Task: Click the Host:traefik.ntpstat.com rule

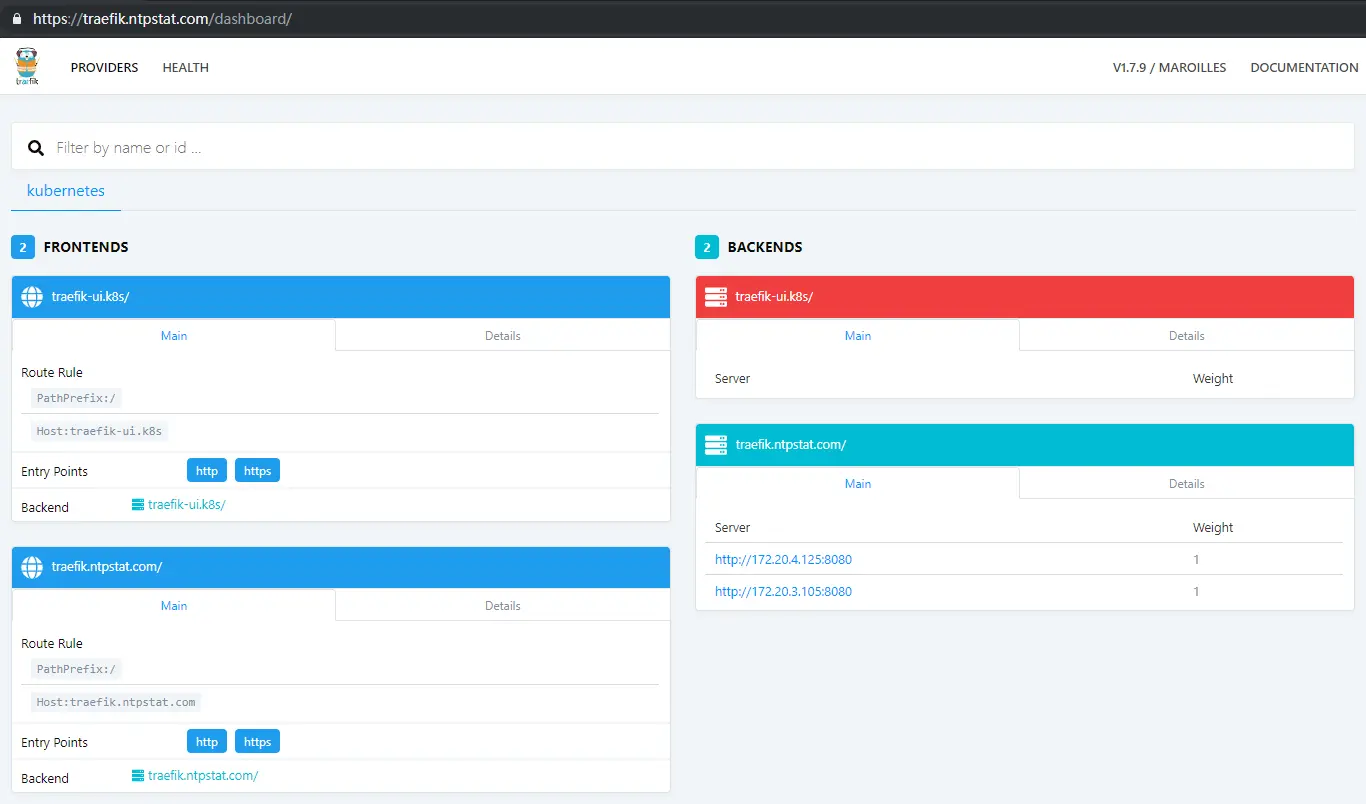Action: coord(116,702)
